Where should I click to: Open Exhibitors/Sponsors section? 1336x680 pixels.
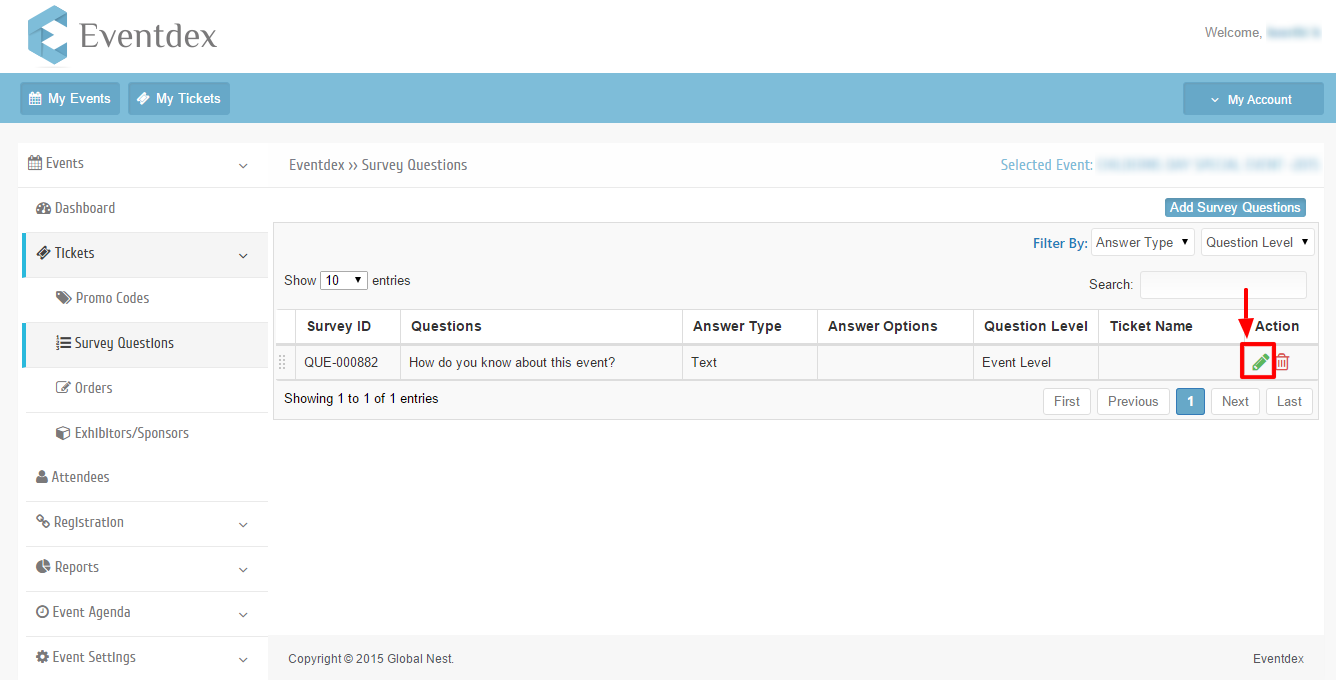[x=131, y=433]
